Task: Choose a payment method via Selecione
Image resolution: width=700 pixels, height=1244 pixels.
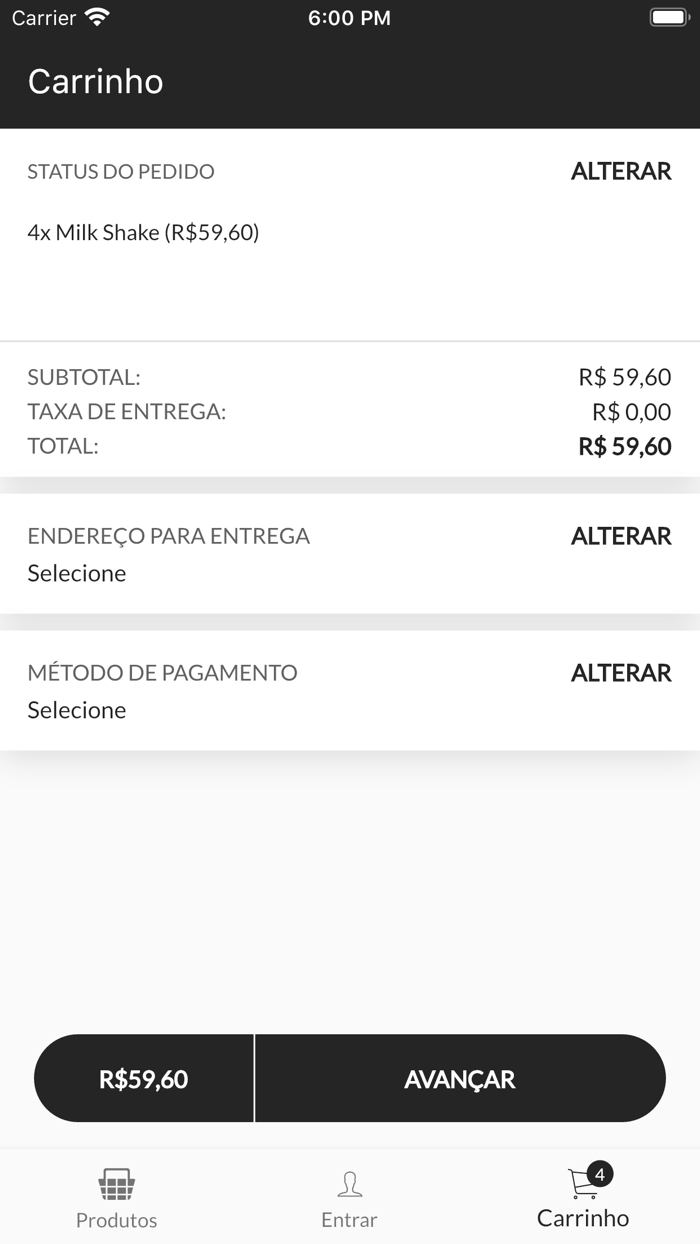Action: (77, 710)
